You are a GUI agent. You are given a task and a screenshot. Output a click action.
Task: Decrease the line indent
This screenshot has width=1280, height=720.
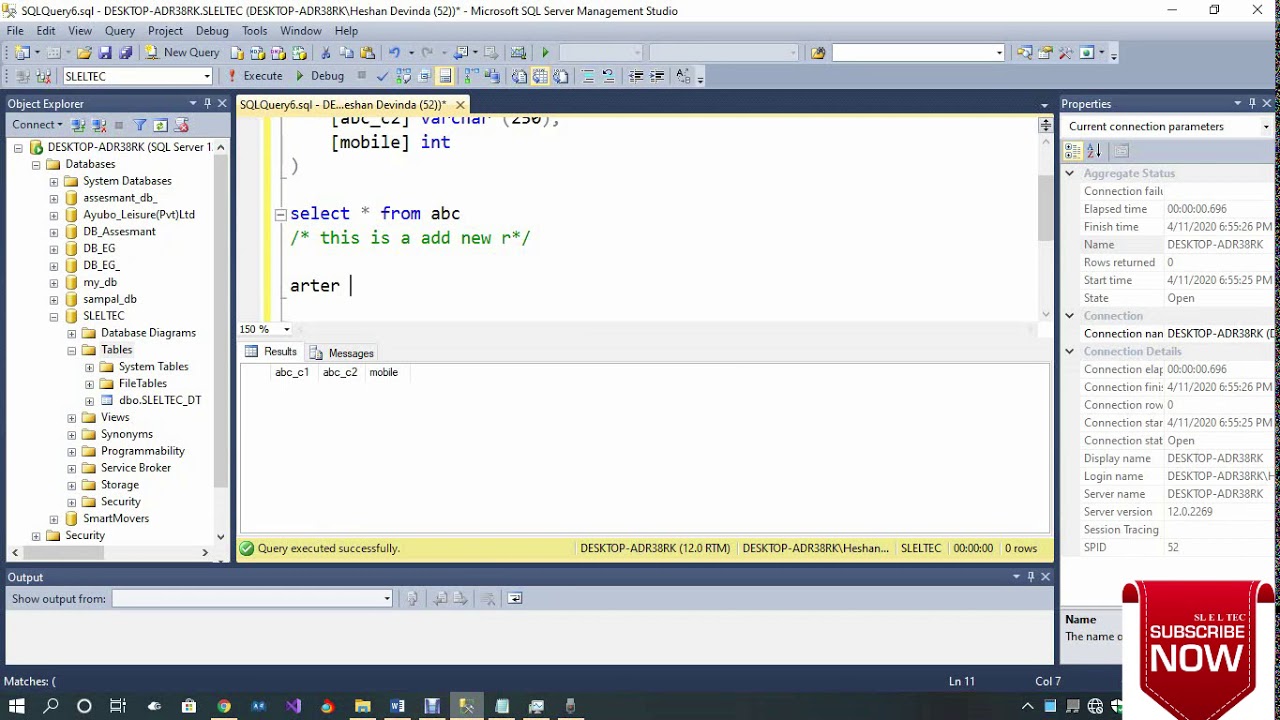(636, 76)
